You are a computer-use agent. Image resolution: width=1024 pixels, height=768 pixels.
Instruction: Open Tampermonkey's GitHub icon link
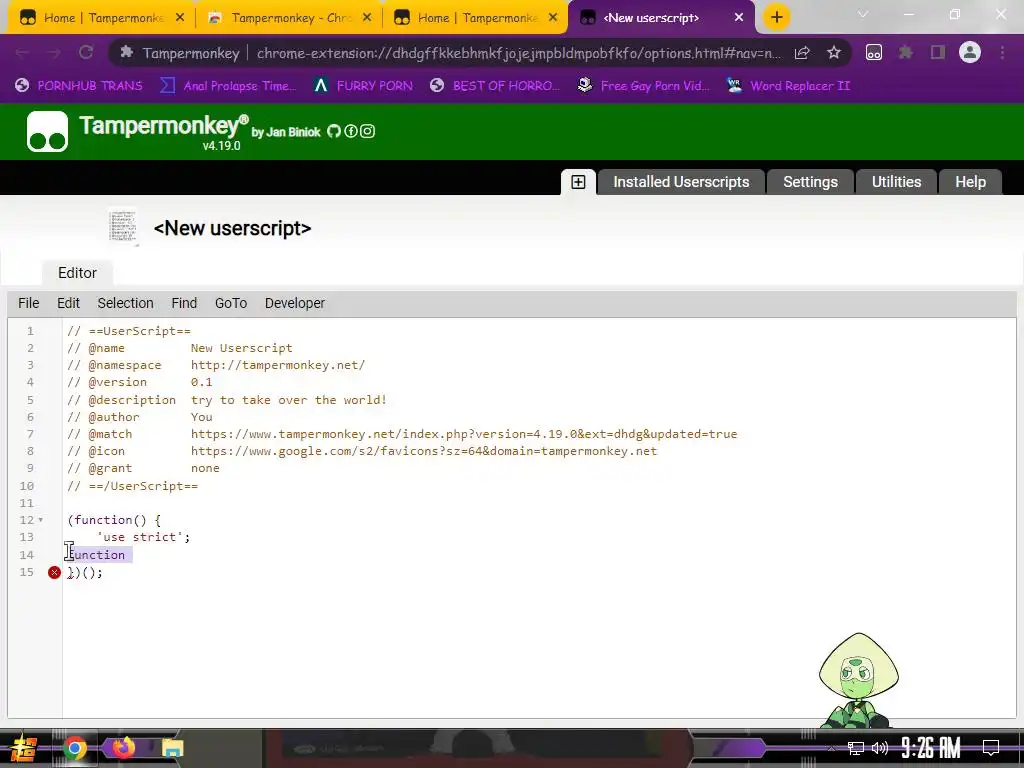pyautogui.click(x=334, y=131)
